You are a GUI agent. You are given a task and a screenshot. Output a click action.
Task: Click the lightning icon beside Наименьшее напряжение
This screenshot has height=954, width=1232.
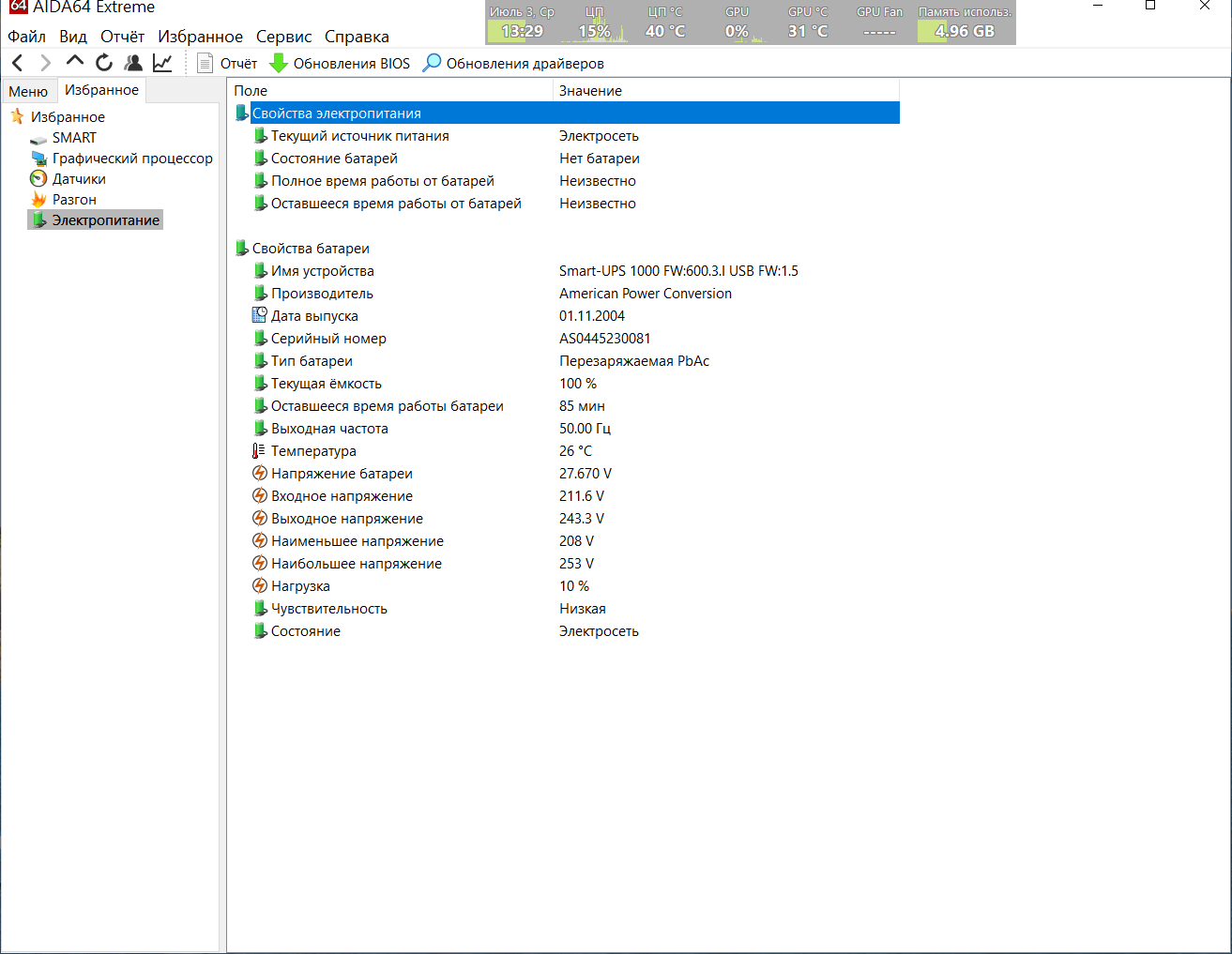(x=260, y=541)
